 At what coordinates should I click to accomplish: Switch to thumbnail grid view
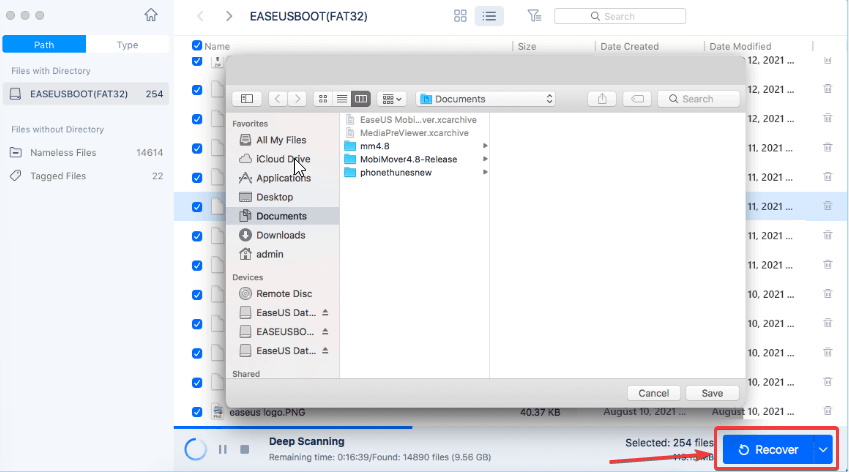tap(460, 16)
